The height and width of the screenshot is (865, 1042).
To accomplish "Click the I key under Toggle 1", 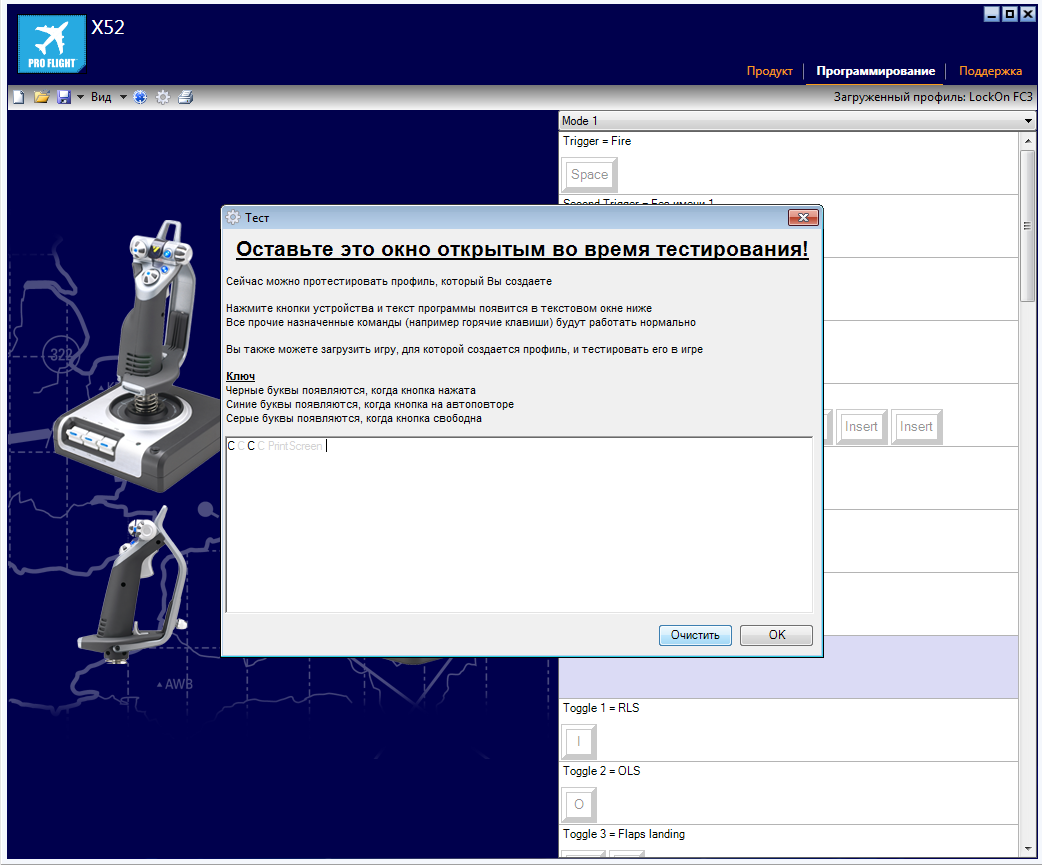I will coord(579,741).
